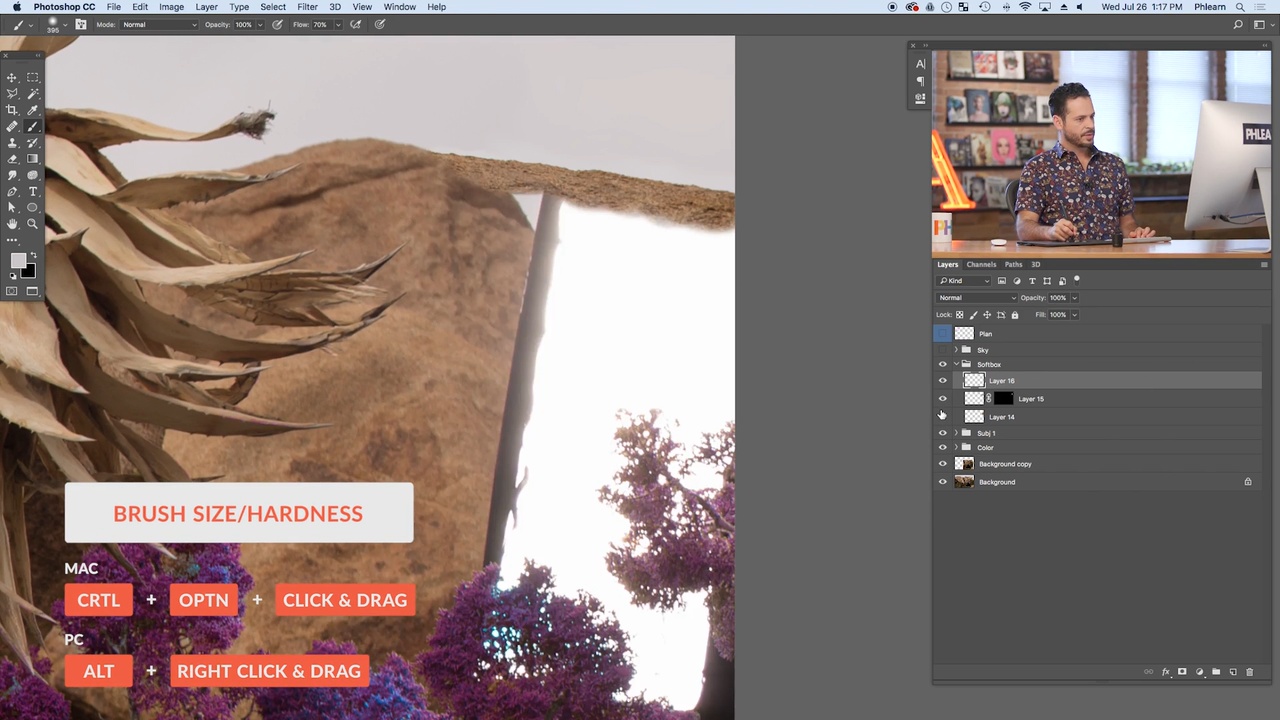
Task: Open the Brush panel toggle in options bar
Action: 81,24
